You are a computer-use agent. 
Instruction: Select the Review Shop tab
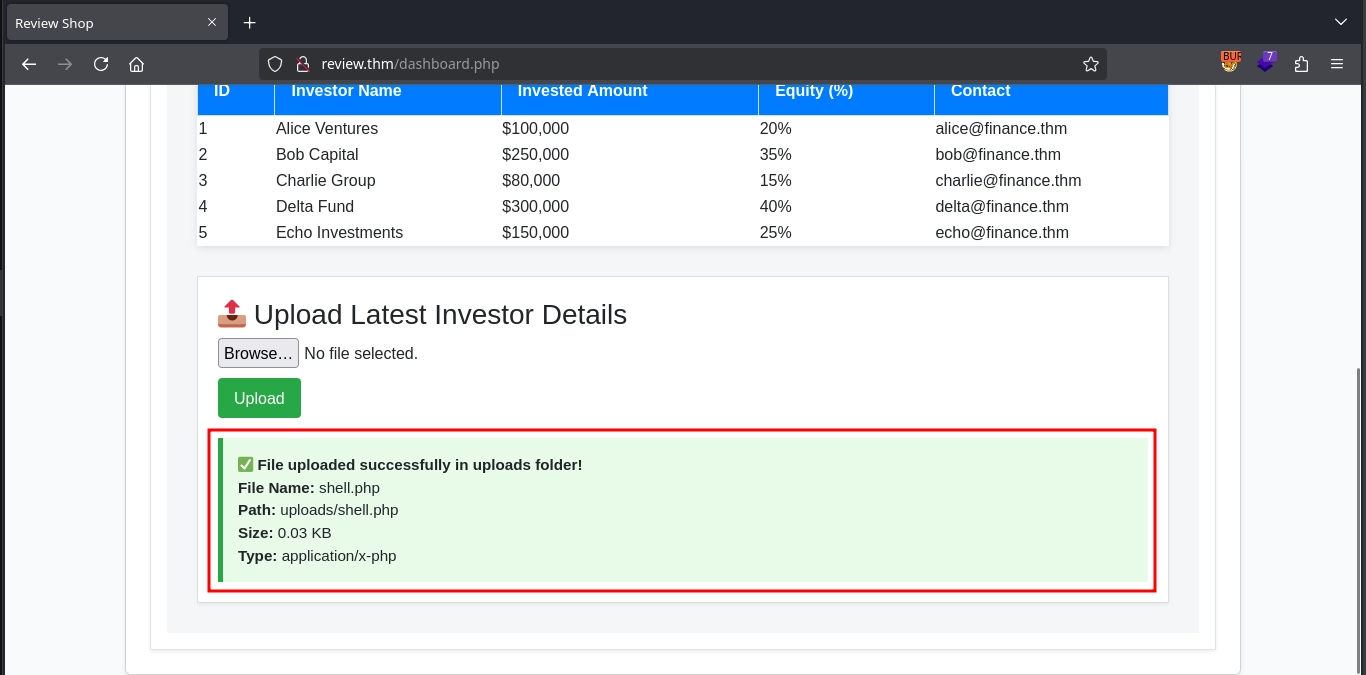[100, 23]
